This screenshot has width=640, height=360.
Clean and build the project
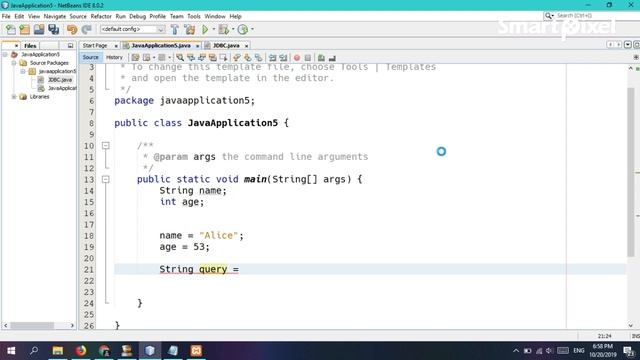(x=190, y=29)
